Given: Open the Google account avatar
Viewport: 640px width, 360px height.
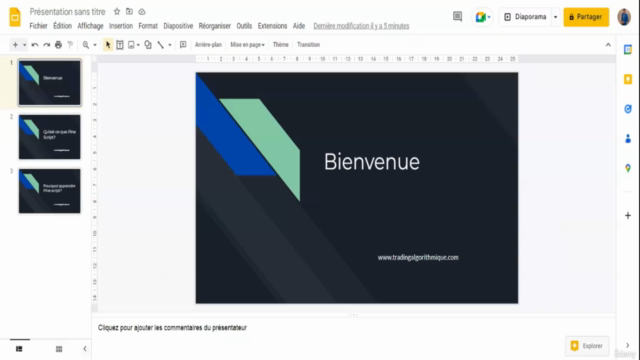Looking at the screenshot, I should click(624, 17).
